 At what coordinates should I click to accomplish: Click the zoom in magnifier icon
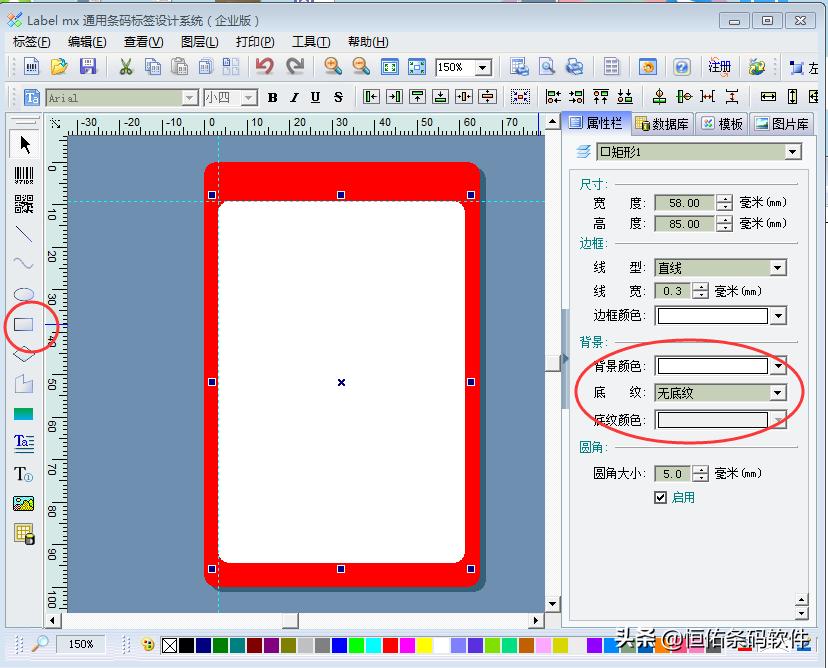(x=333, y=67)
